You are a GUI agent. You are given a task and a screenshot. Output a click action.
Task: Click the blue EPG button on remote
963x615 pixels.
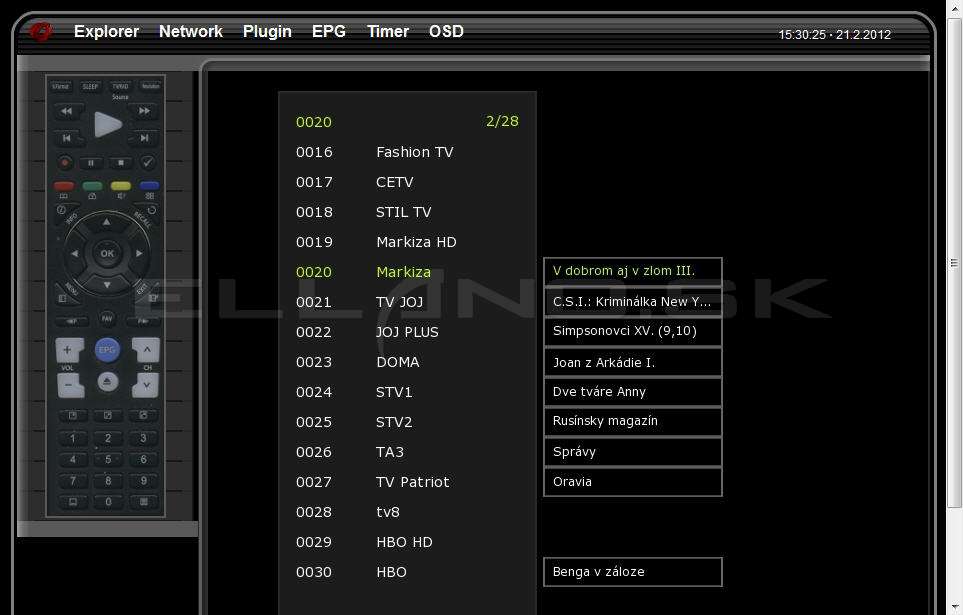pos(107,350)
